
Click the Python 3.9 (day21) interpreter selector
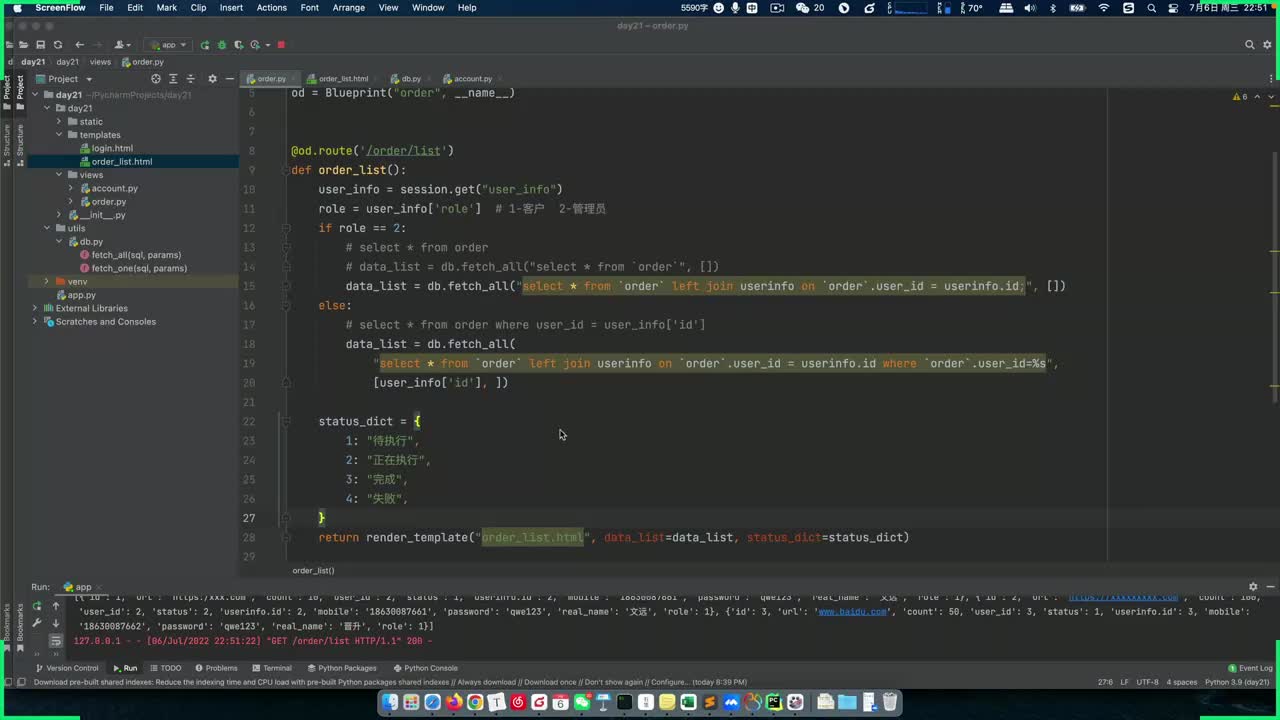(1237, 682)
